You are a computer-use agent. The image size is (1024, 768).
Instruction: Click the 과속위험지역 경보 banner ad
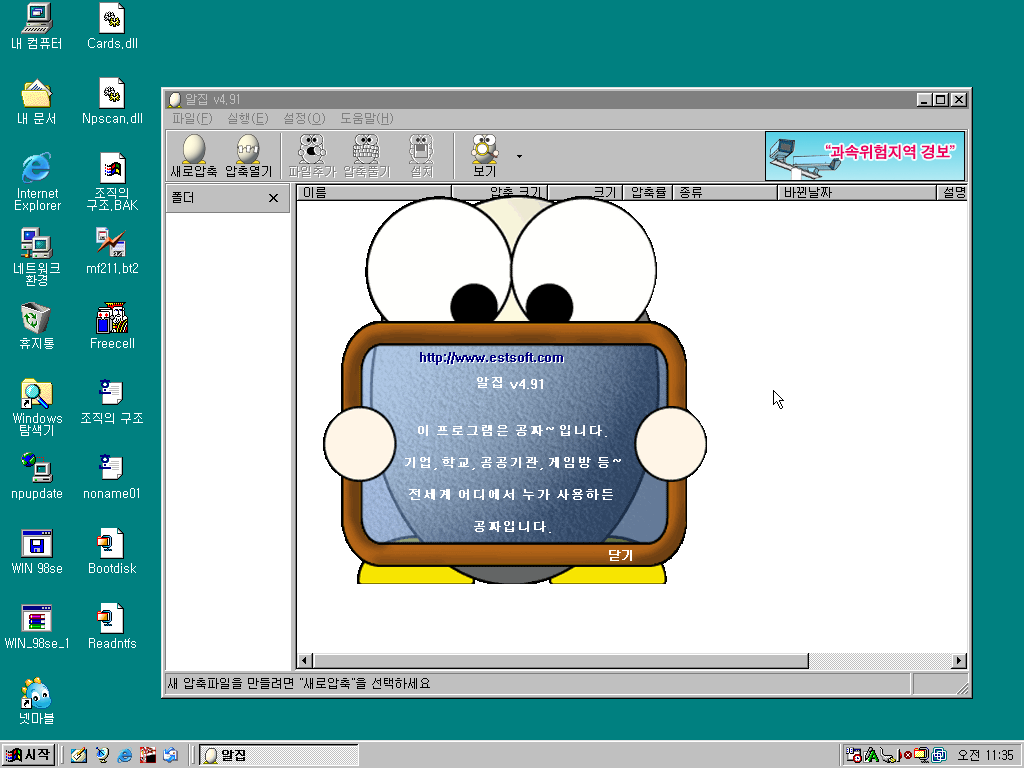point(865,156)
